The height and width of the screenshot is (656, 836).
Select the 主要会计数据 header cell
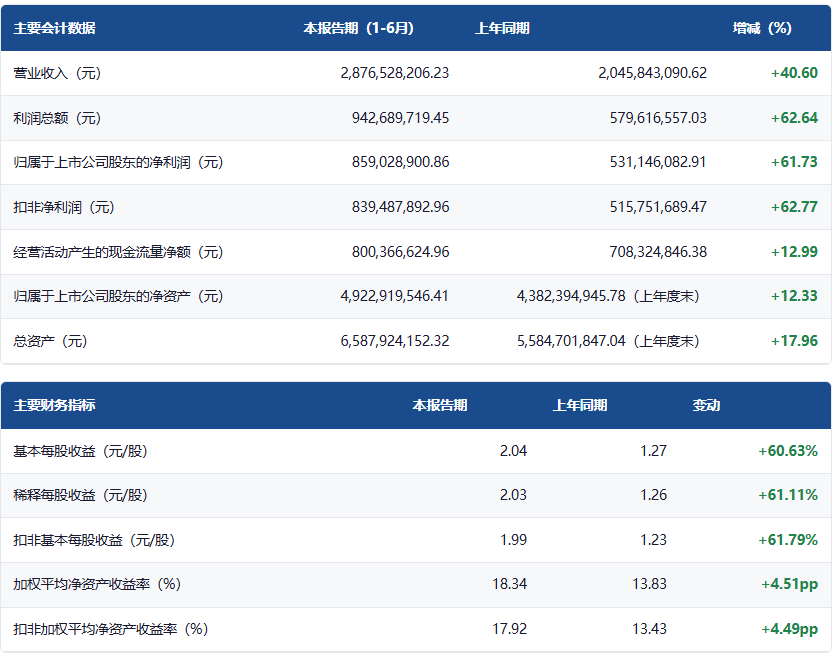point(54,28)
